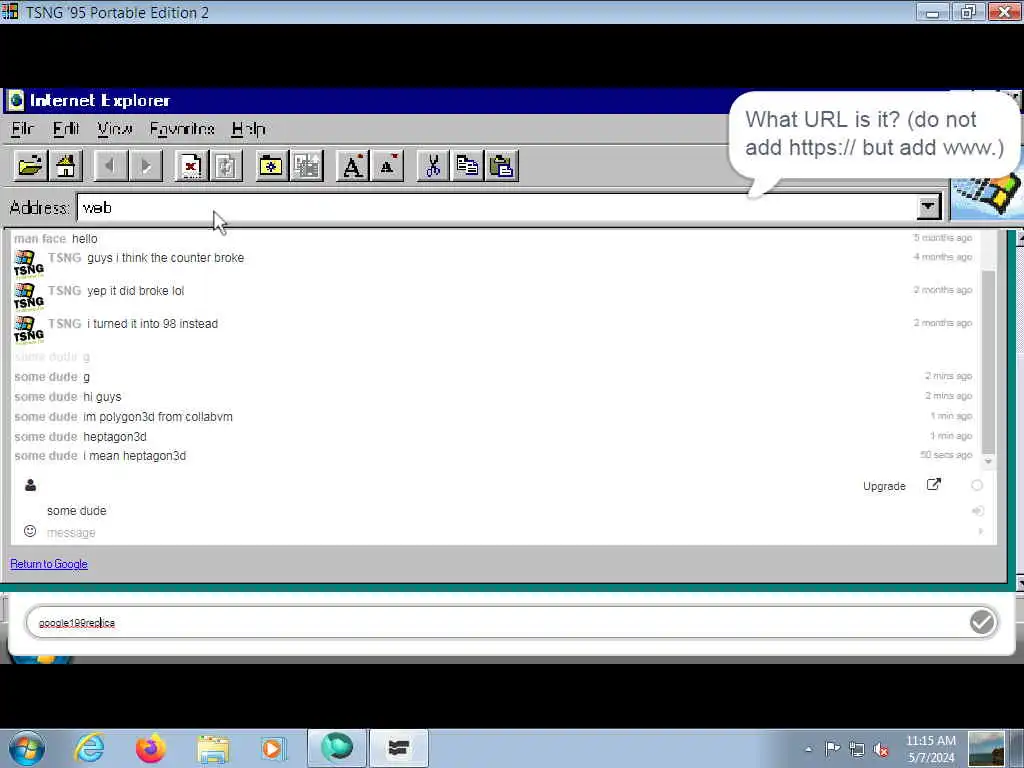The width and height of the screenshot is (1024, 768).
Task: Click the chat vertical scrollbar thumb
Action: coord(989,360)
